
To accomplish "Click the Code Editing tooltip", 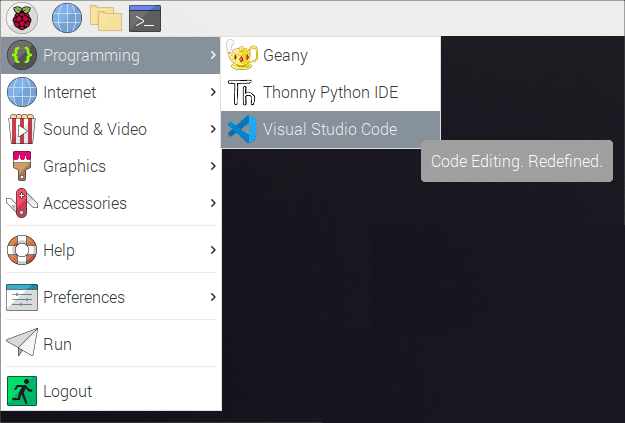I will point(516,161).
